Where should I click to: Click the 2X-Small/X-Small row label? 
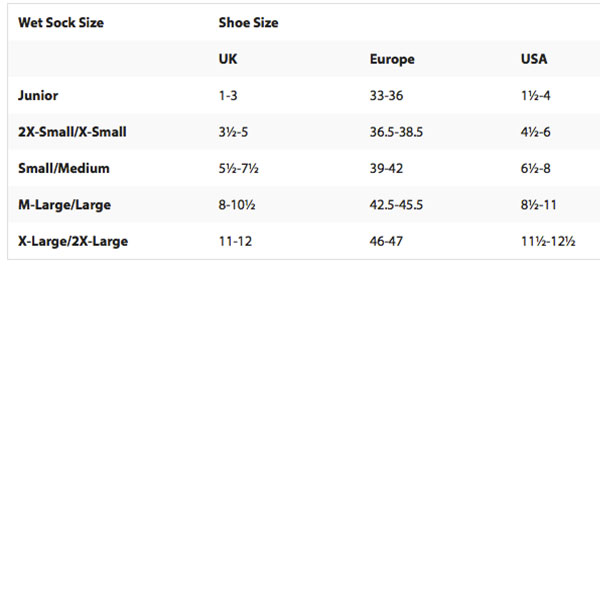click(72, 132)
